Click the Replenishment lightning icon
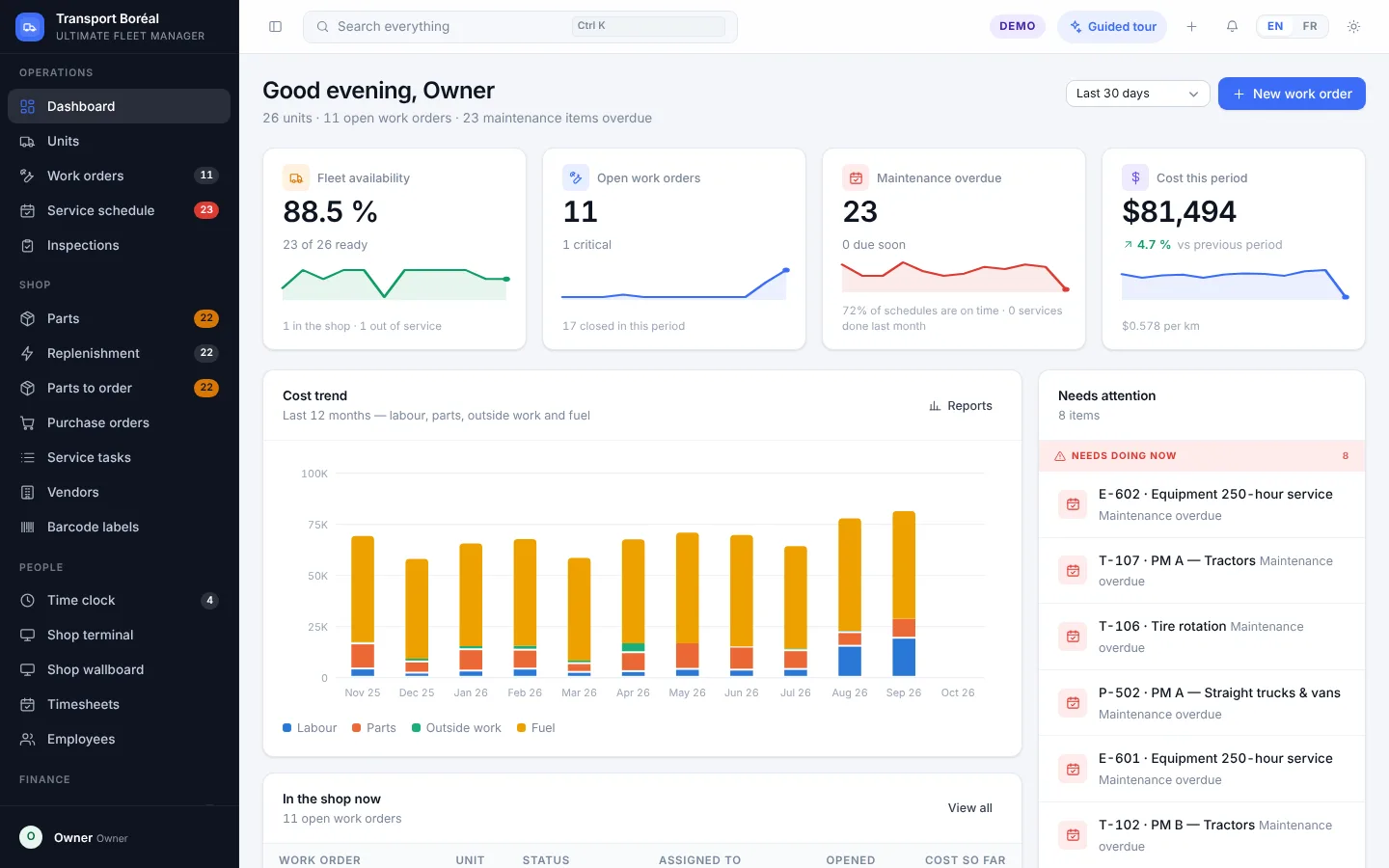The image size is (1389, 868). point(28,353)
